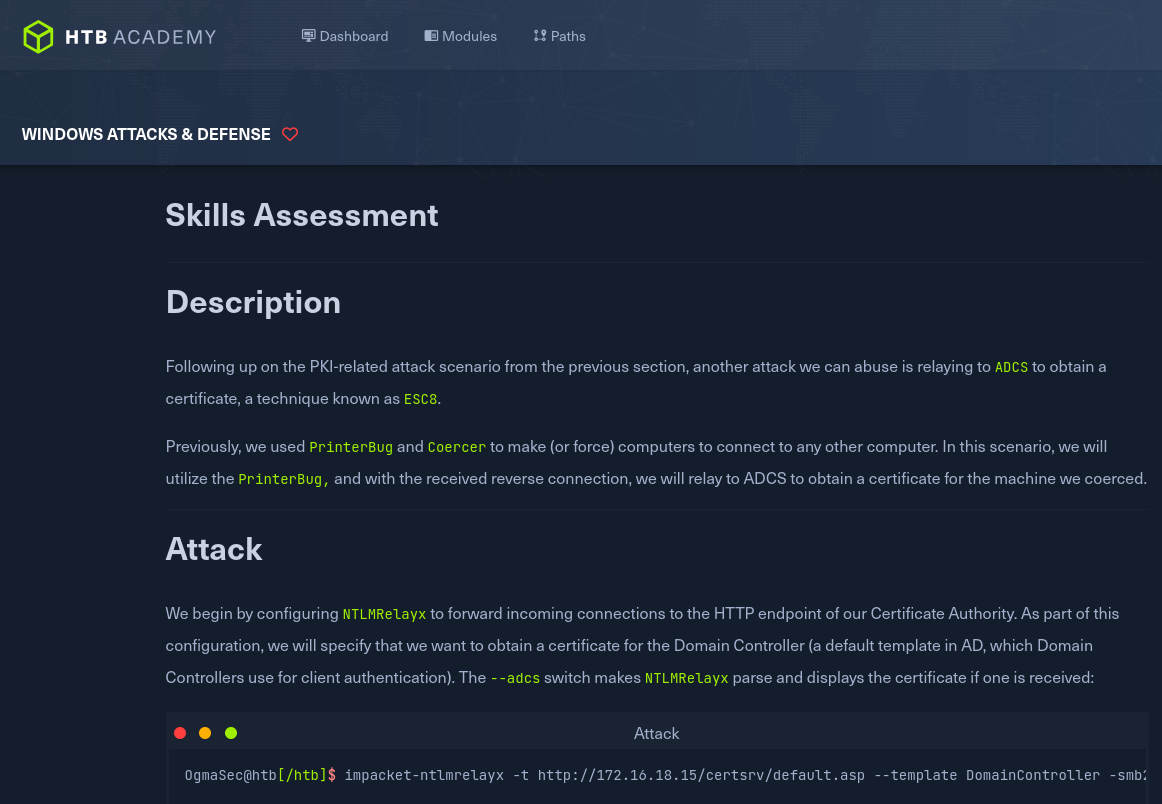Click the green dot on Attack terminal

pyautogui.click(x=231, y=733)
